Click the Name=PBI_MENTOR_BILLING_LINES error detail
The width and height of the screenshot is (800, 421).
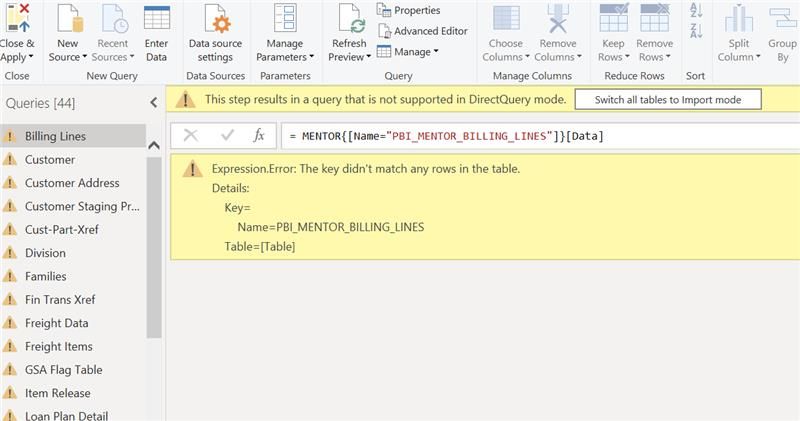point(331,228)
